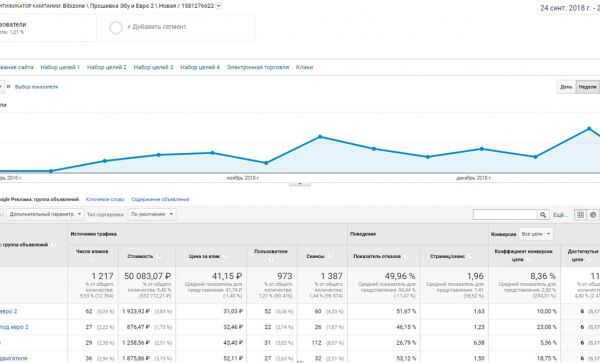This screenshot has width=600, height=363.
Task: Click average cost-per-click '41,15 ₽'
Action: (x=227, y=276)
